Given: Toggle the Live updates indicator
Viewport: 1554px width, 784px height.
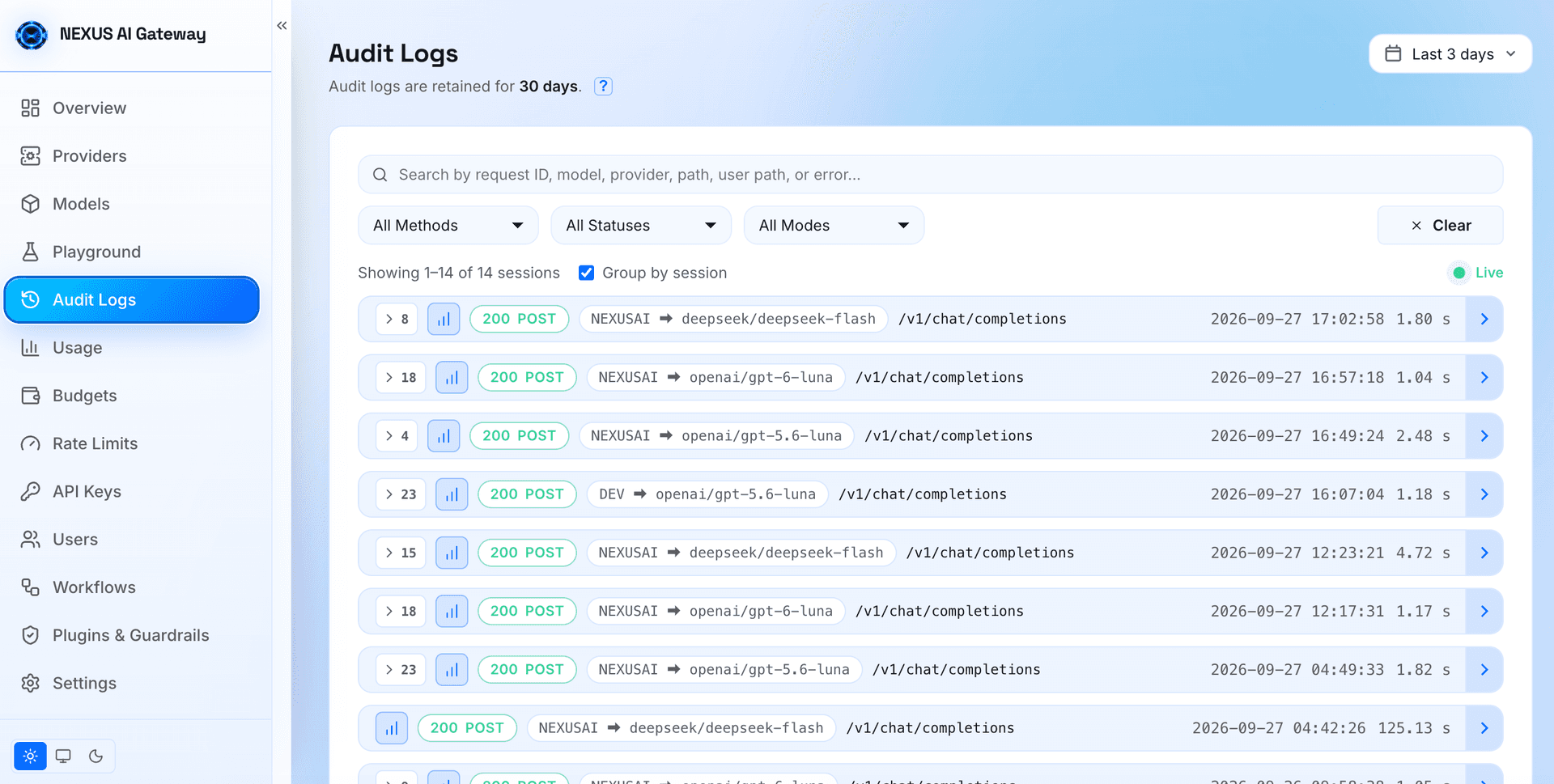Looking at the screenshot, I should pyautogui.click(x=1476, y=273).
